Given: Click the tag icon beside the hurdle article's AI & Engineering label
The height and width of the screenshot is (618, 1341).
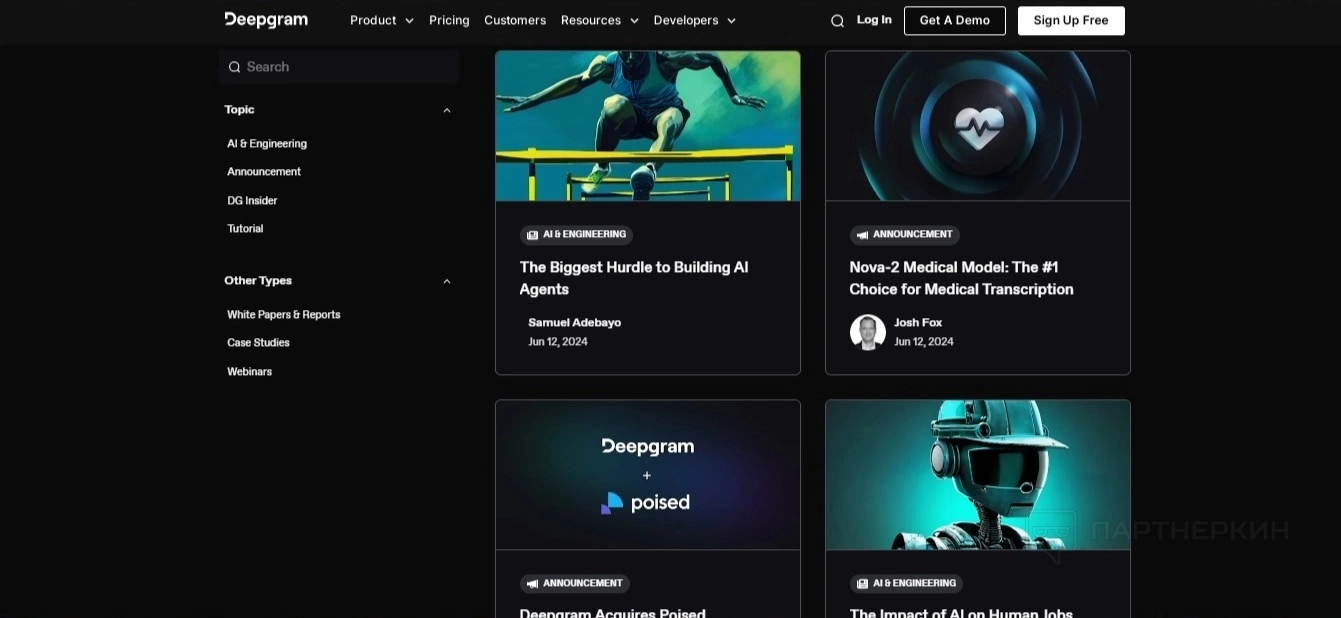Looking at the screenshot, I should pos(532,235).
